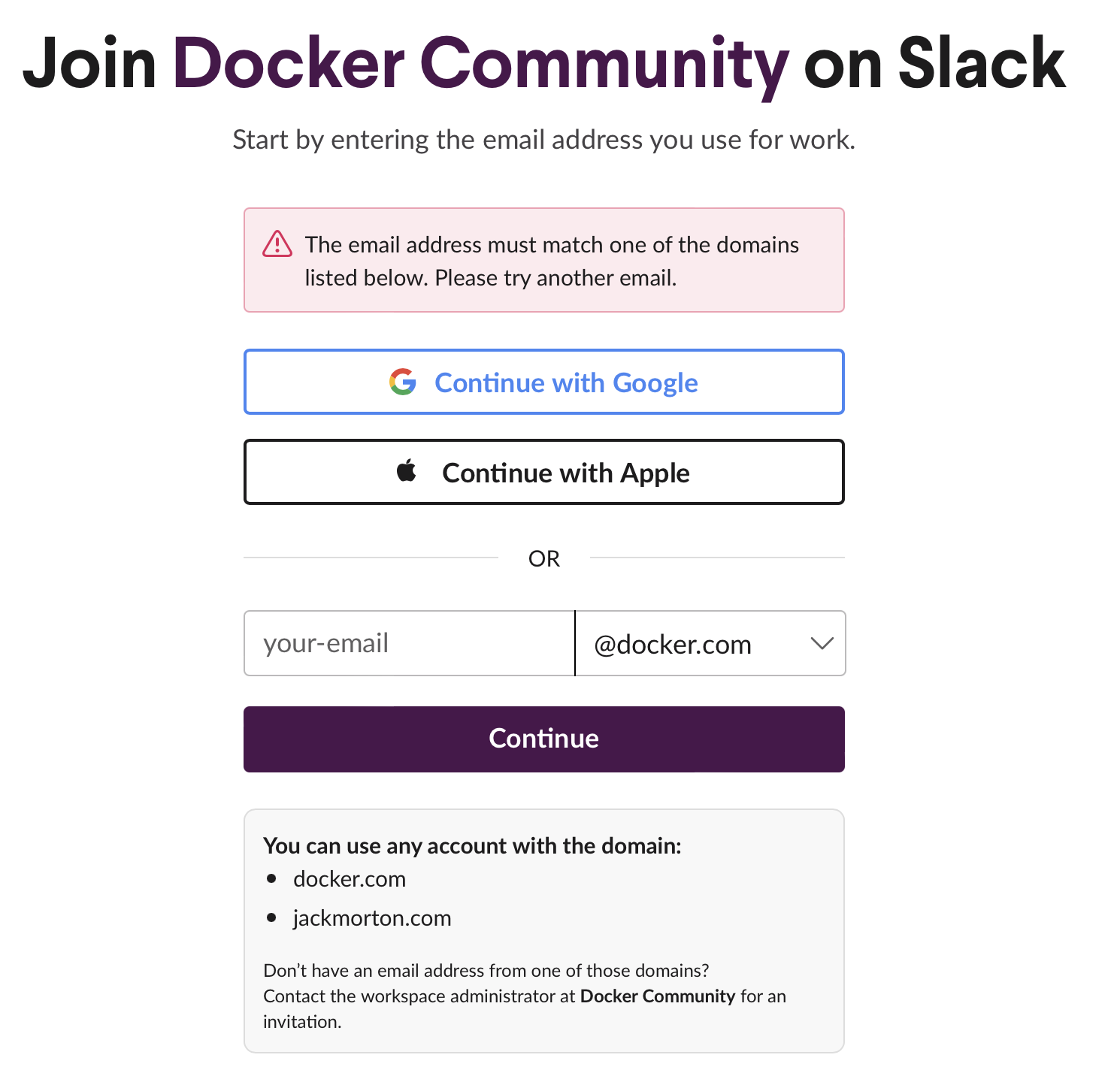The height and width of the screenshot is (1082, 1120).
Task: Expand the email domain selection menu
Action: tap(710, 644)
